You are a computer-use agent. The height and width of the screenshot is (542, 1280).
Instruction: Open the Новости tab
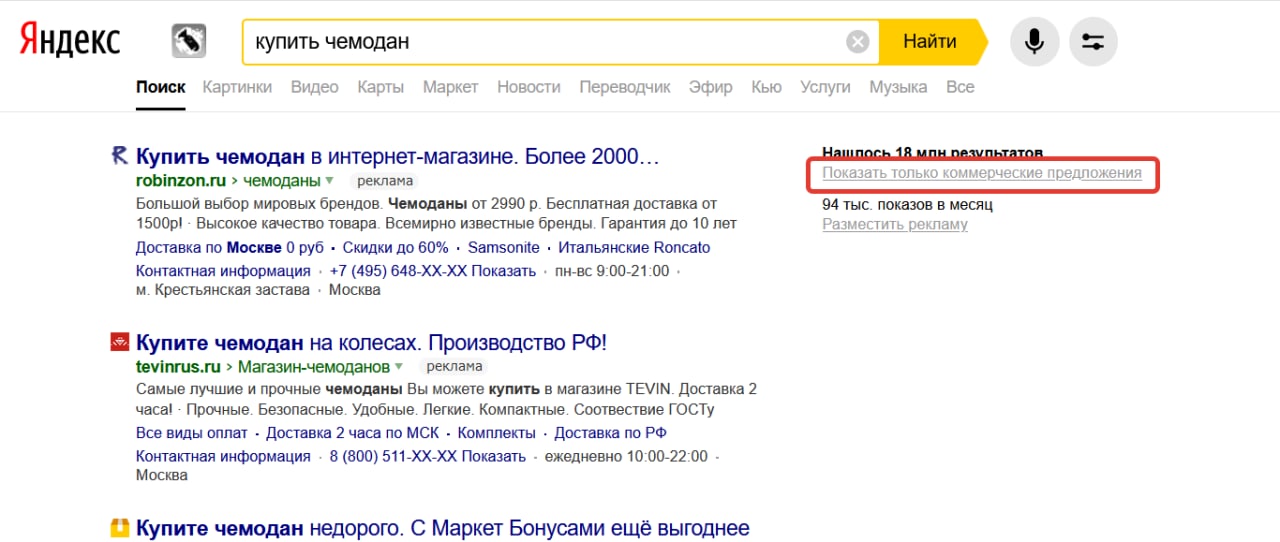tap(529, 87)
